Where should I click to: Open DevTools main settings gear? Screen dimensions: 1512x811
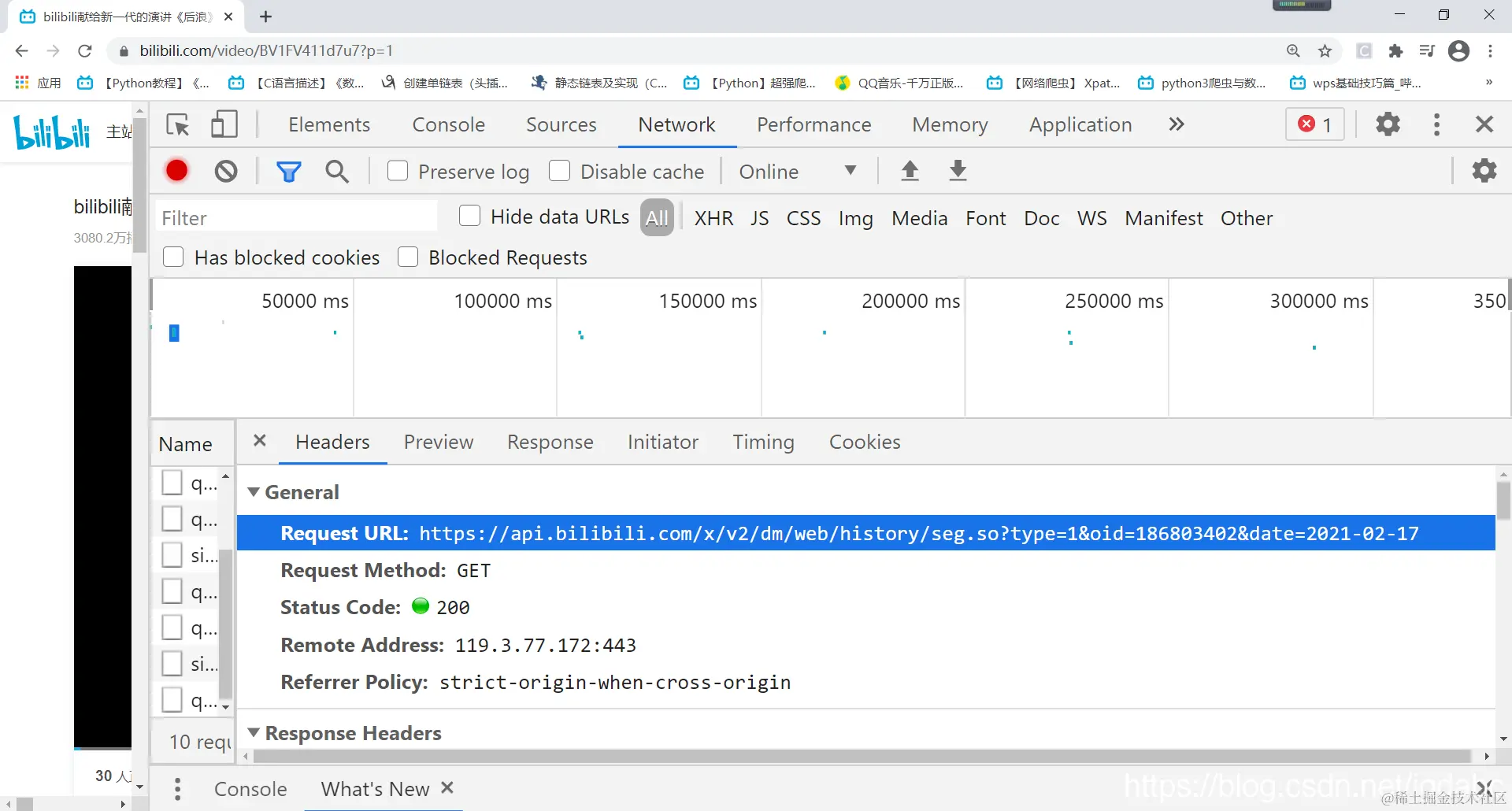pyautogui.click(x=1388, y=124)
